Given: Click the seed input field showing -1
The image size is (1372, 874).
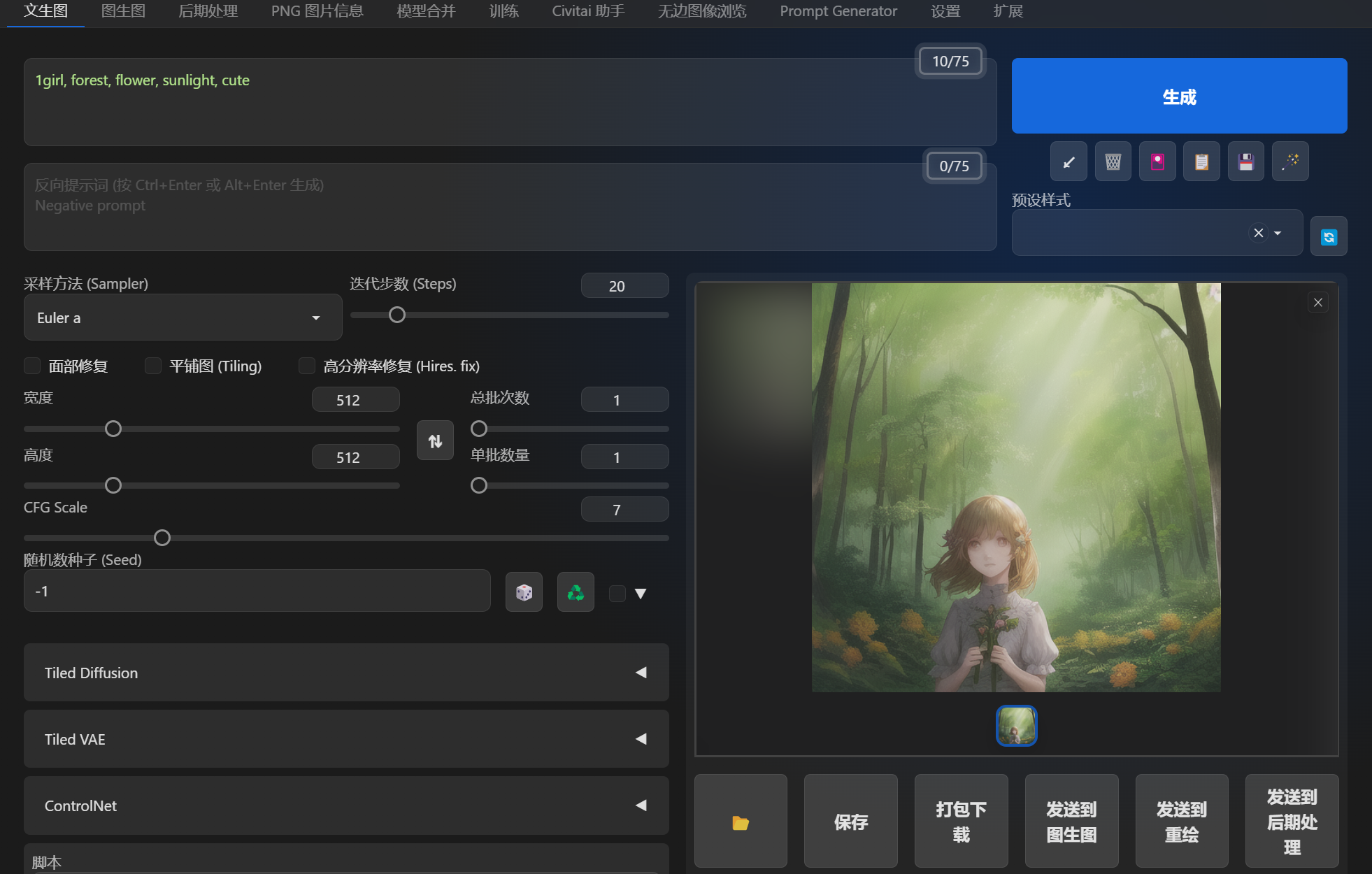Looking at the screenshot, I should tap(257, 591).
